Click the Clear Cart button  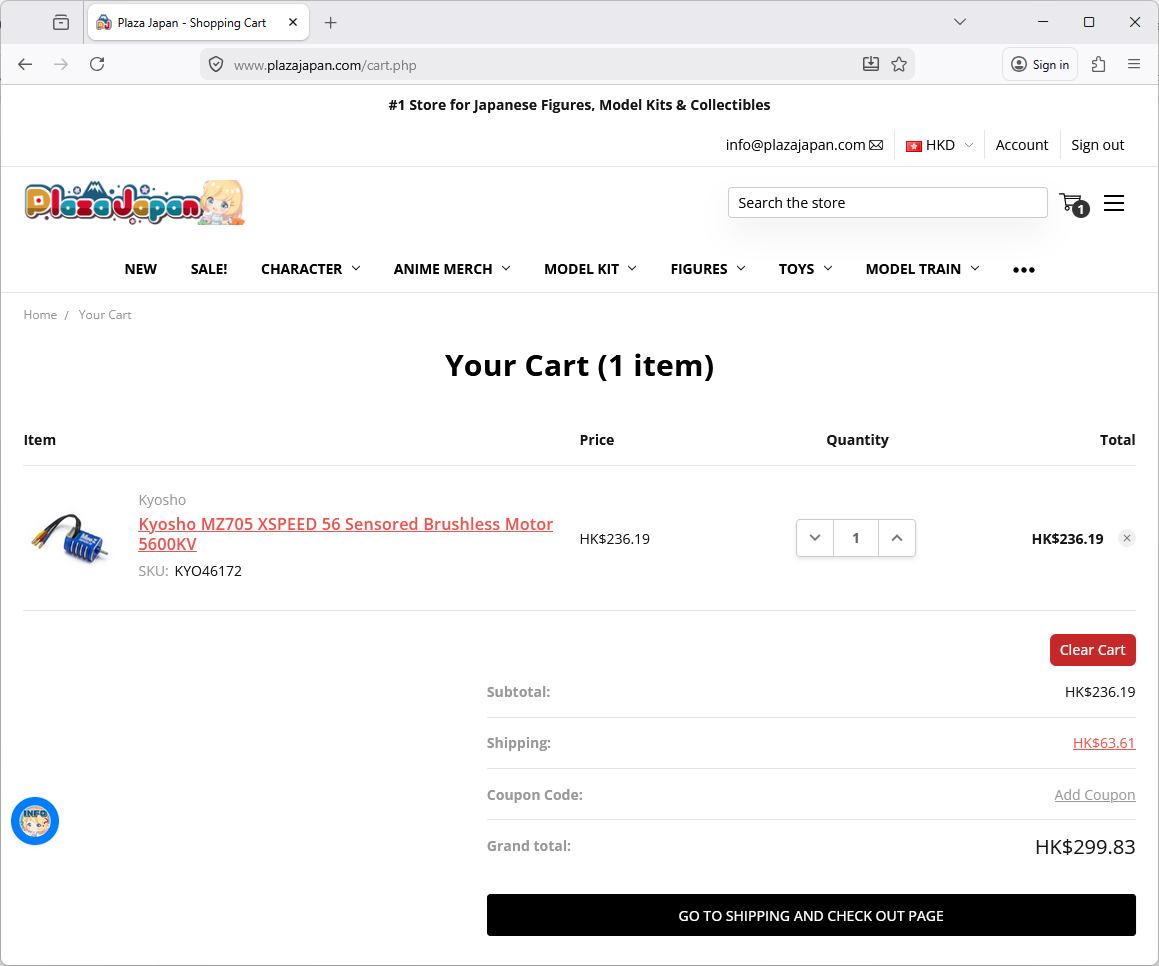pos(1092,650)
